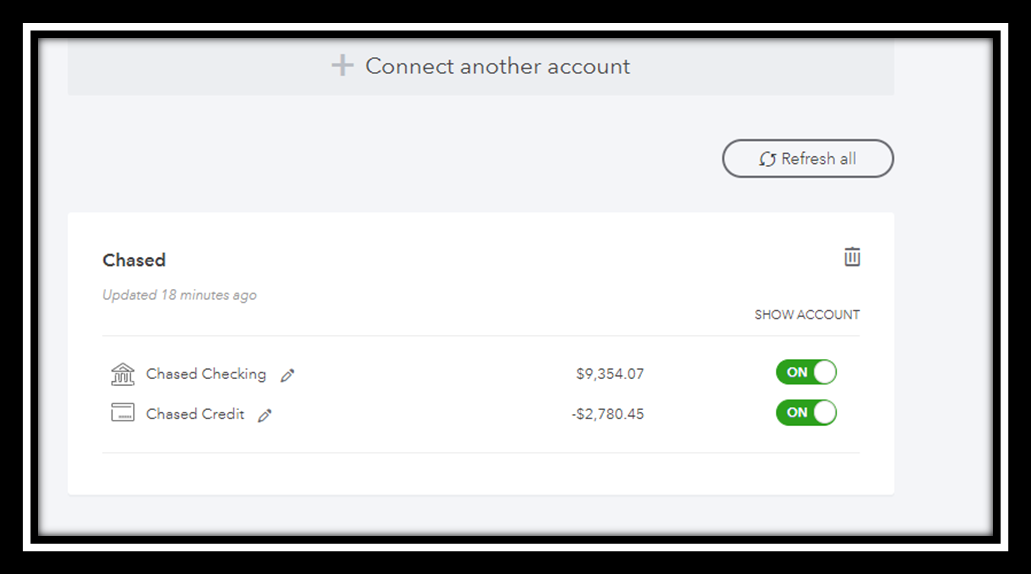Toggle off the Chased Credit account switch

[806, 413]
